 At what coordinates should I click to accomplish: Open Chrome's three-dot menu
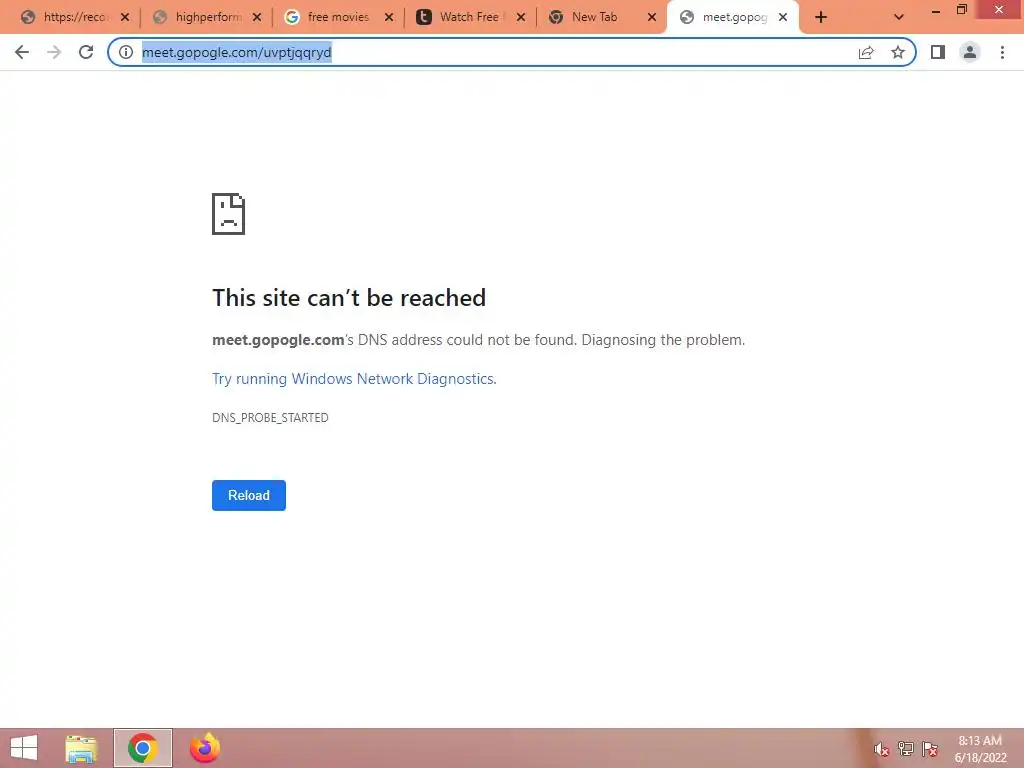1002,52
